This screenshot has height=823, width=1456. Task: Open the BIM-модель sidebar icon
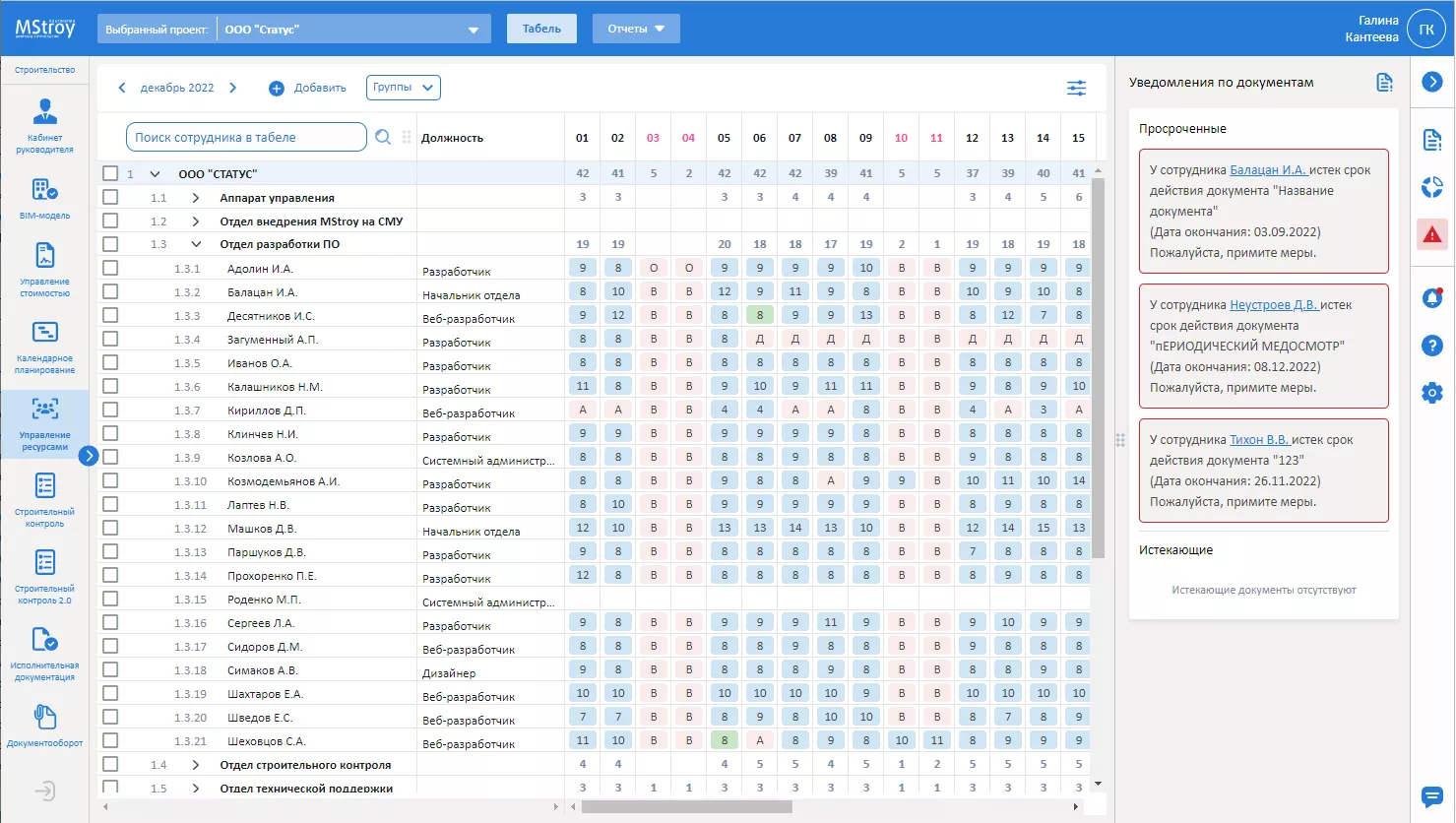(x=44, y=197)
